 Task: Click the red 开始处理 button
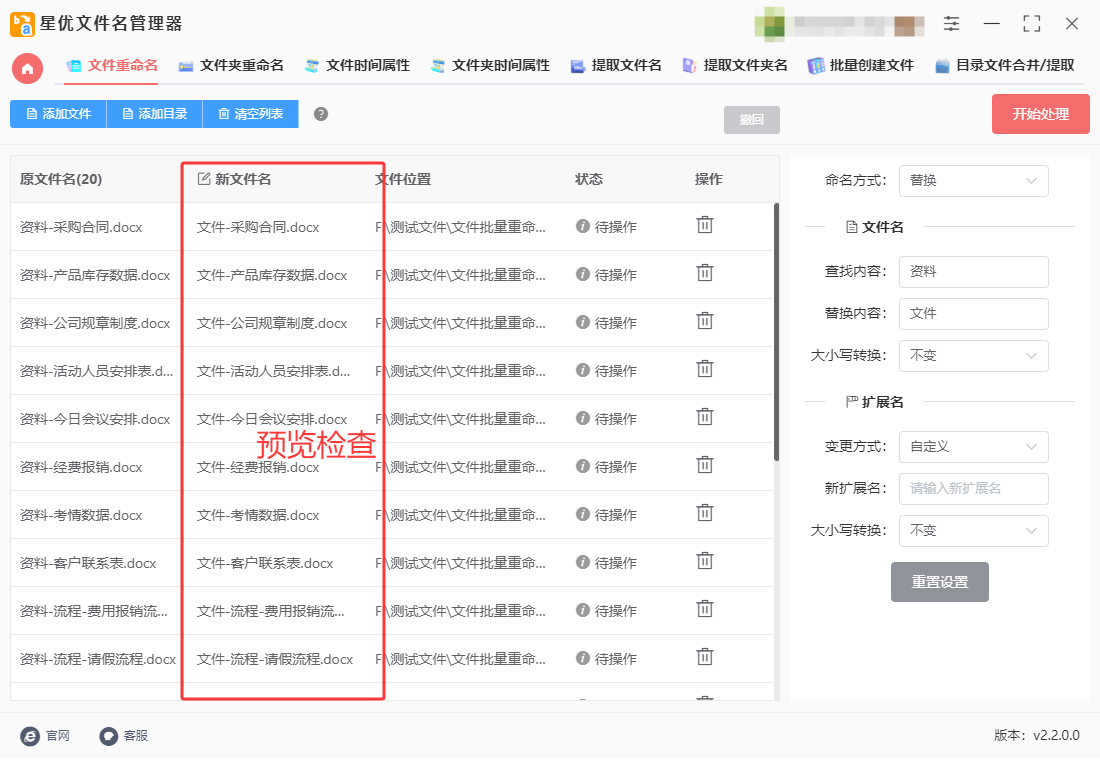(1040, 114)
